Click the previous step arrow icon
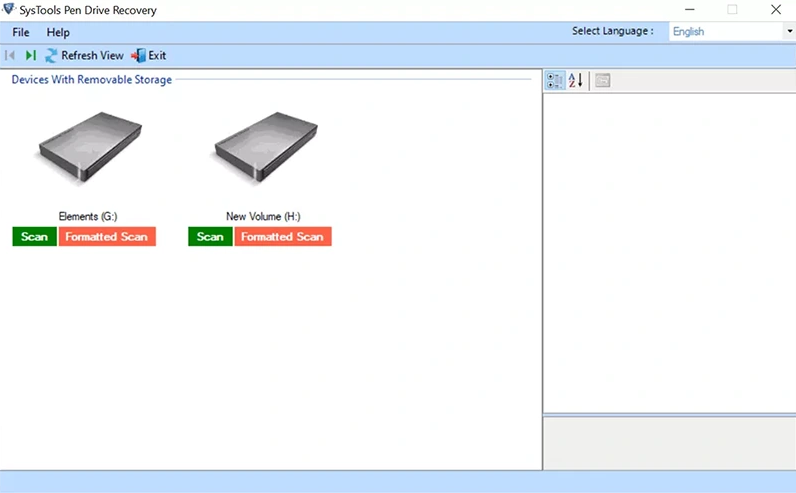The width and height of the screenshot is (796, 493). tap(10, 55)
